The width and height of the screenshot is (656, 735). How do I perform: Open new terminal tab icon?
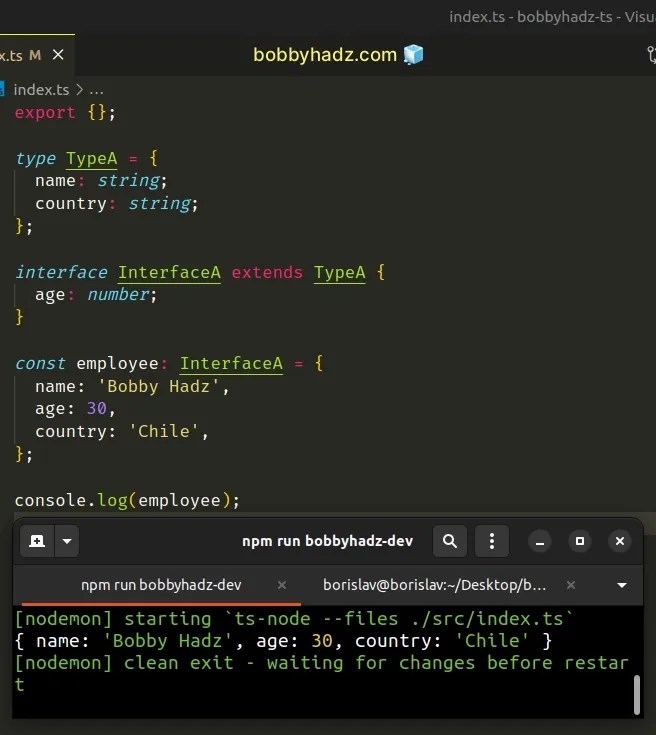click(x=37, y=541)
